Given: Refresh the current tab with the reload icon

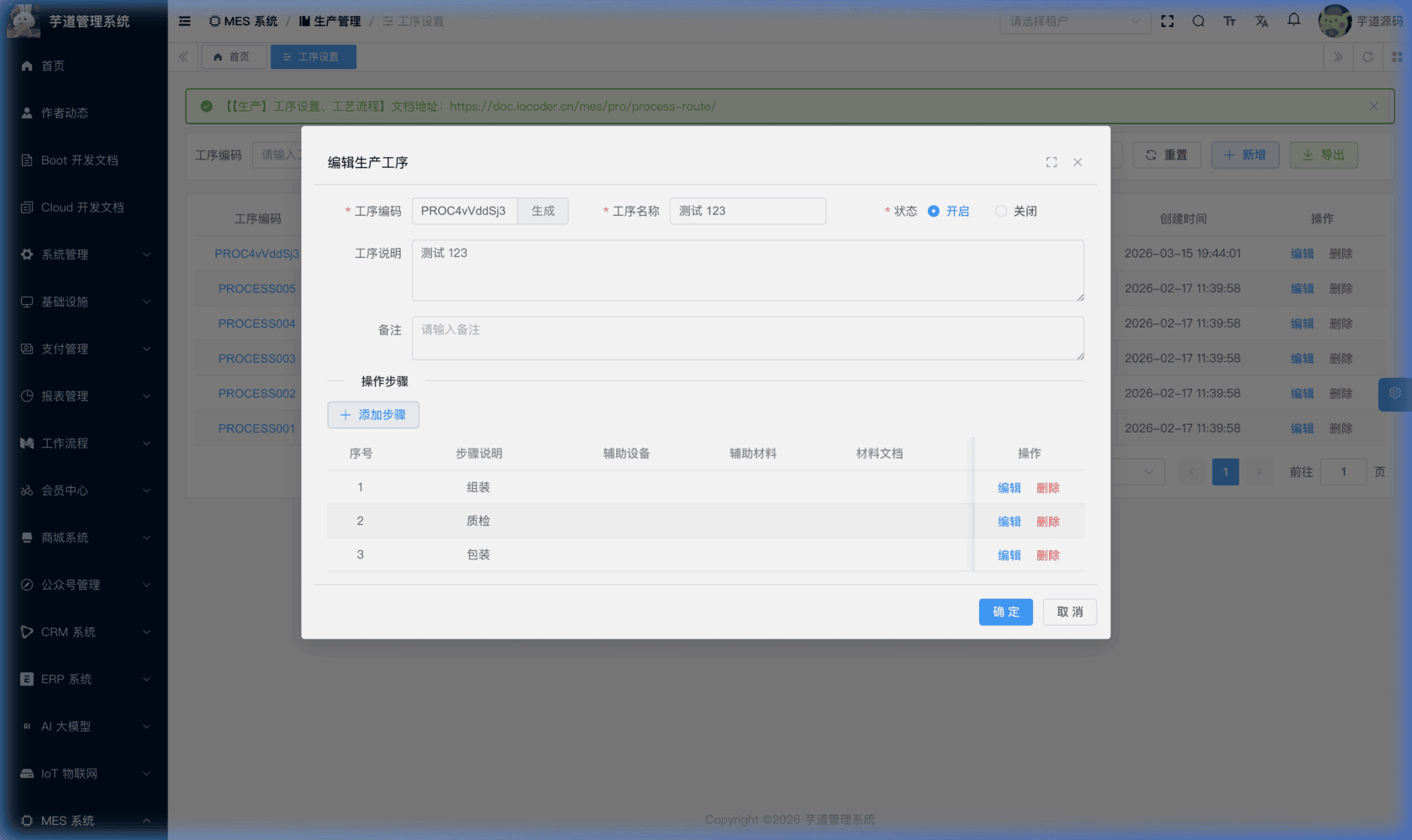Looking at the screenshot, I should pyautogui.click(x=1368, y=56).
